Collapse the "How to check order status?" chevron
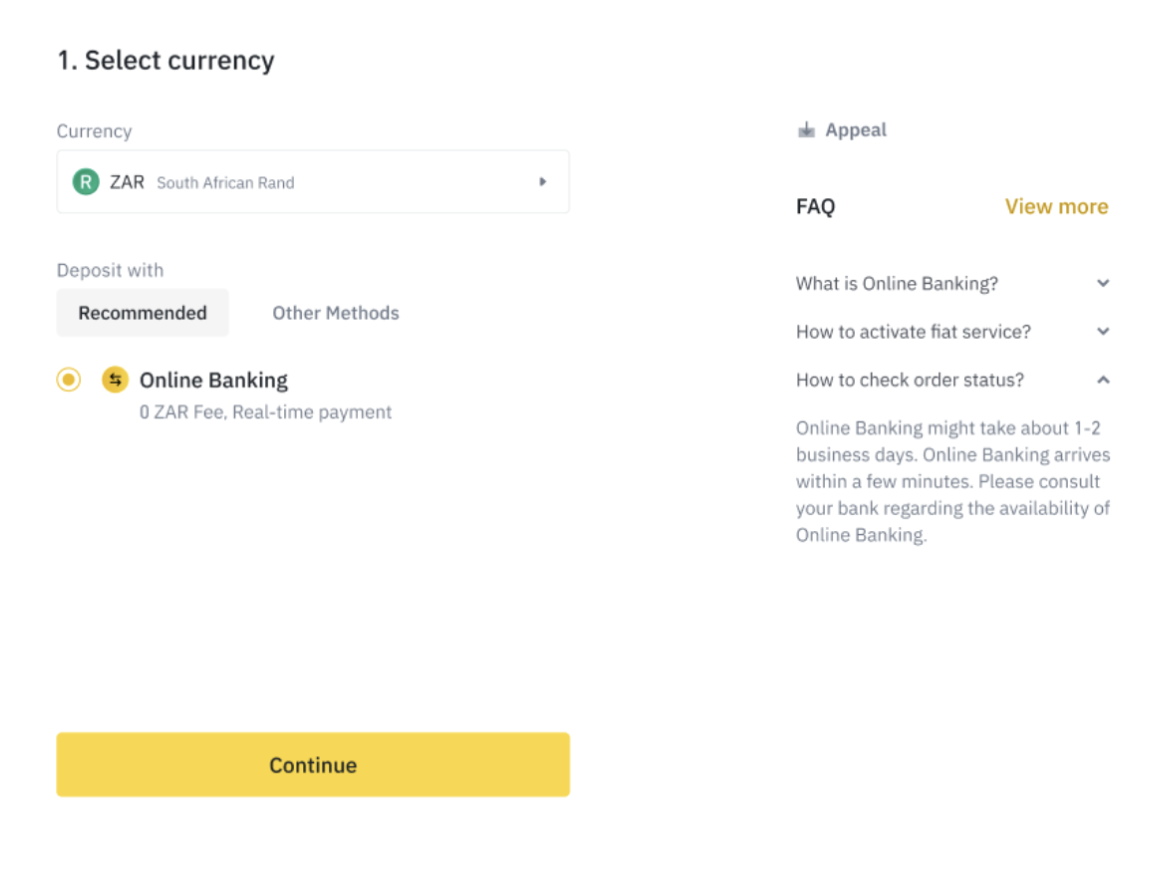Screen dimensions: 1170x876 [x=1103, y=380]
